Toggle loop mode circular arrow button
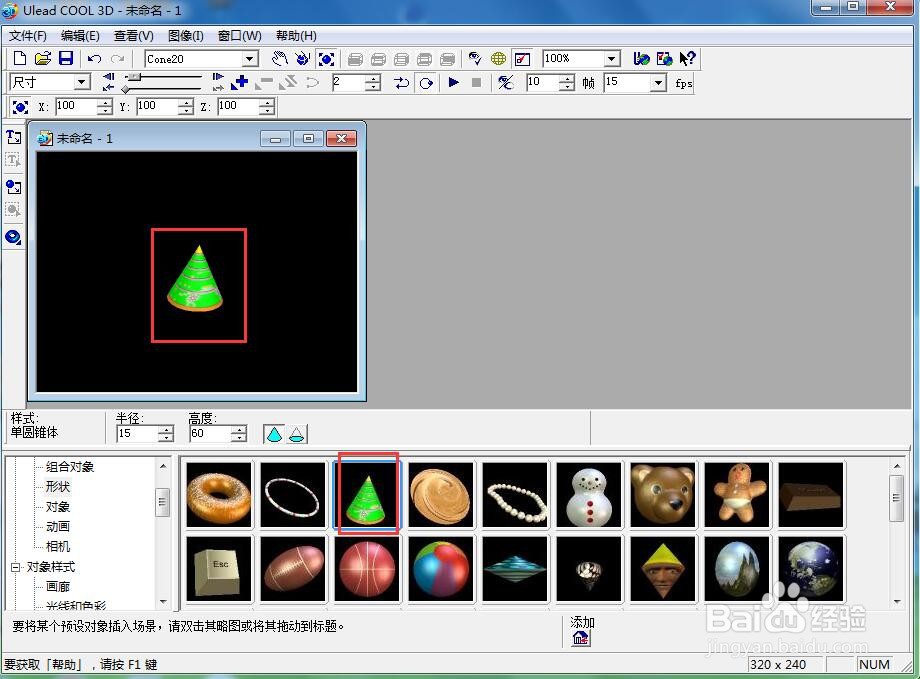 426,83
